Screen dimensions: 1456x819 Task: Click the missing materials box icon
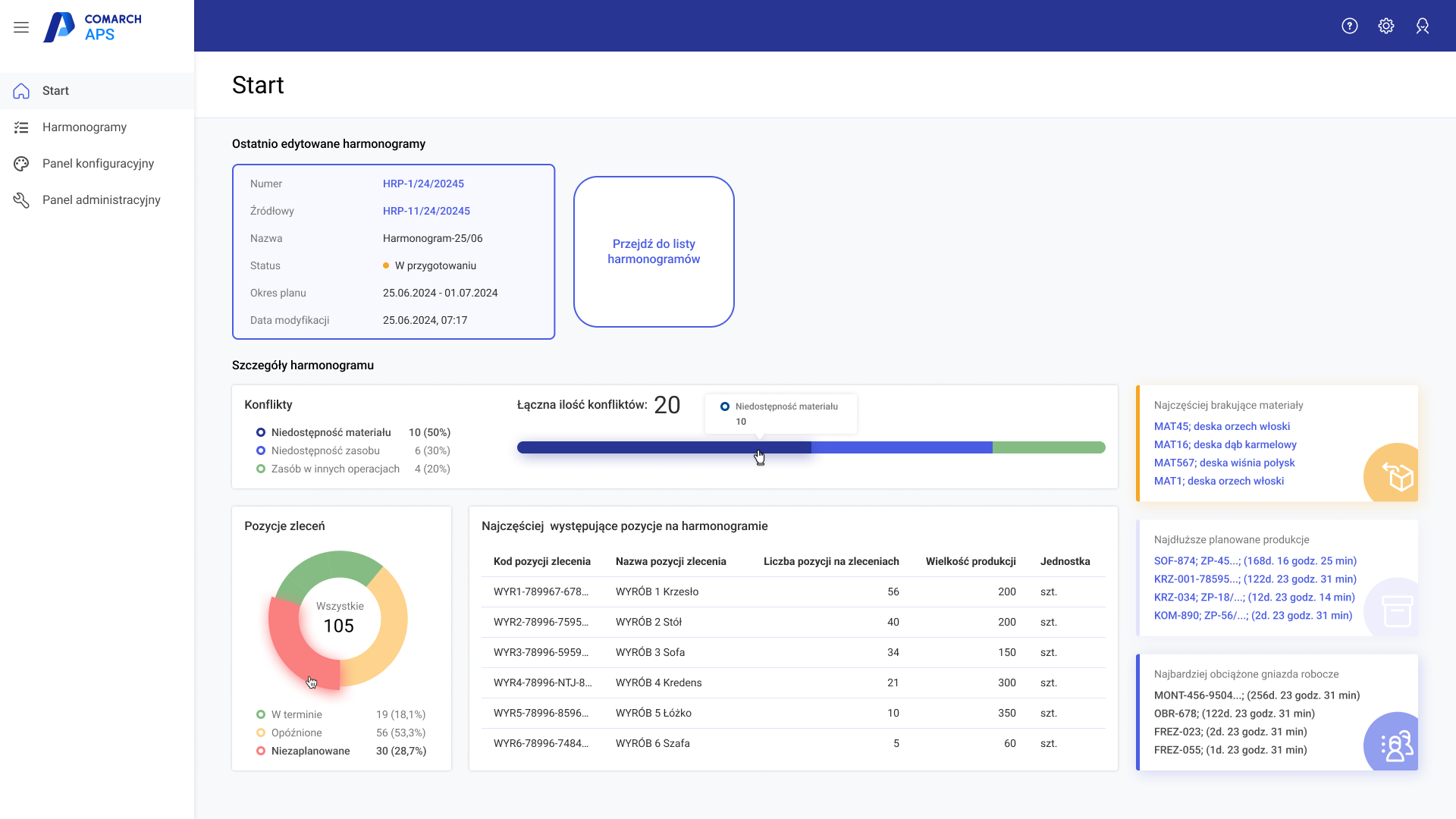pos(1397,477)
